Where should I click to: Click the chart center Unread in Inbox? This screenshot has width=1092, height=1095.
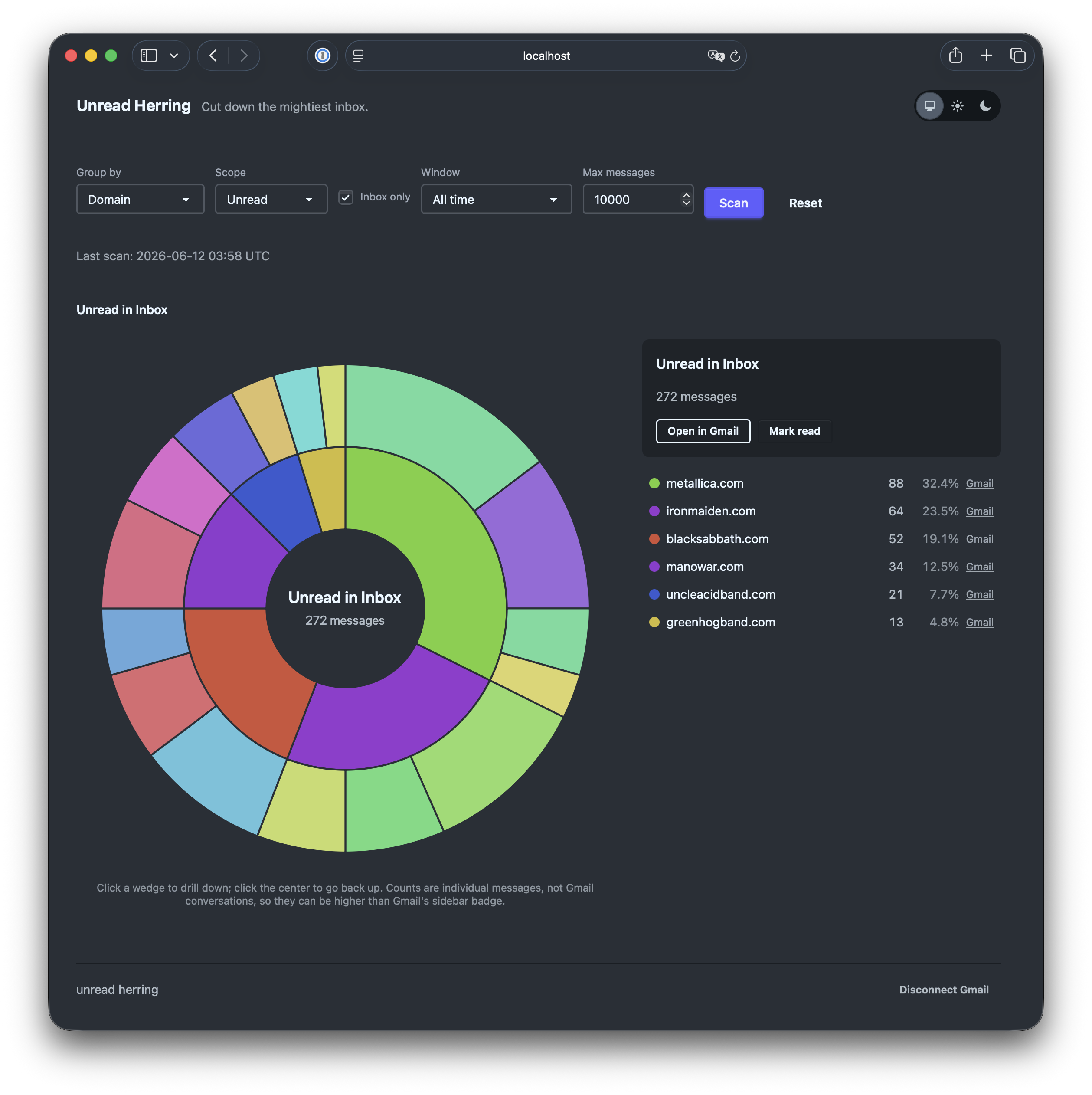[x=344, y=608]
